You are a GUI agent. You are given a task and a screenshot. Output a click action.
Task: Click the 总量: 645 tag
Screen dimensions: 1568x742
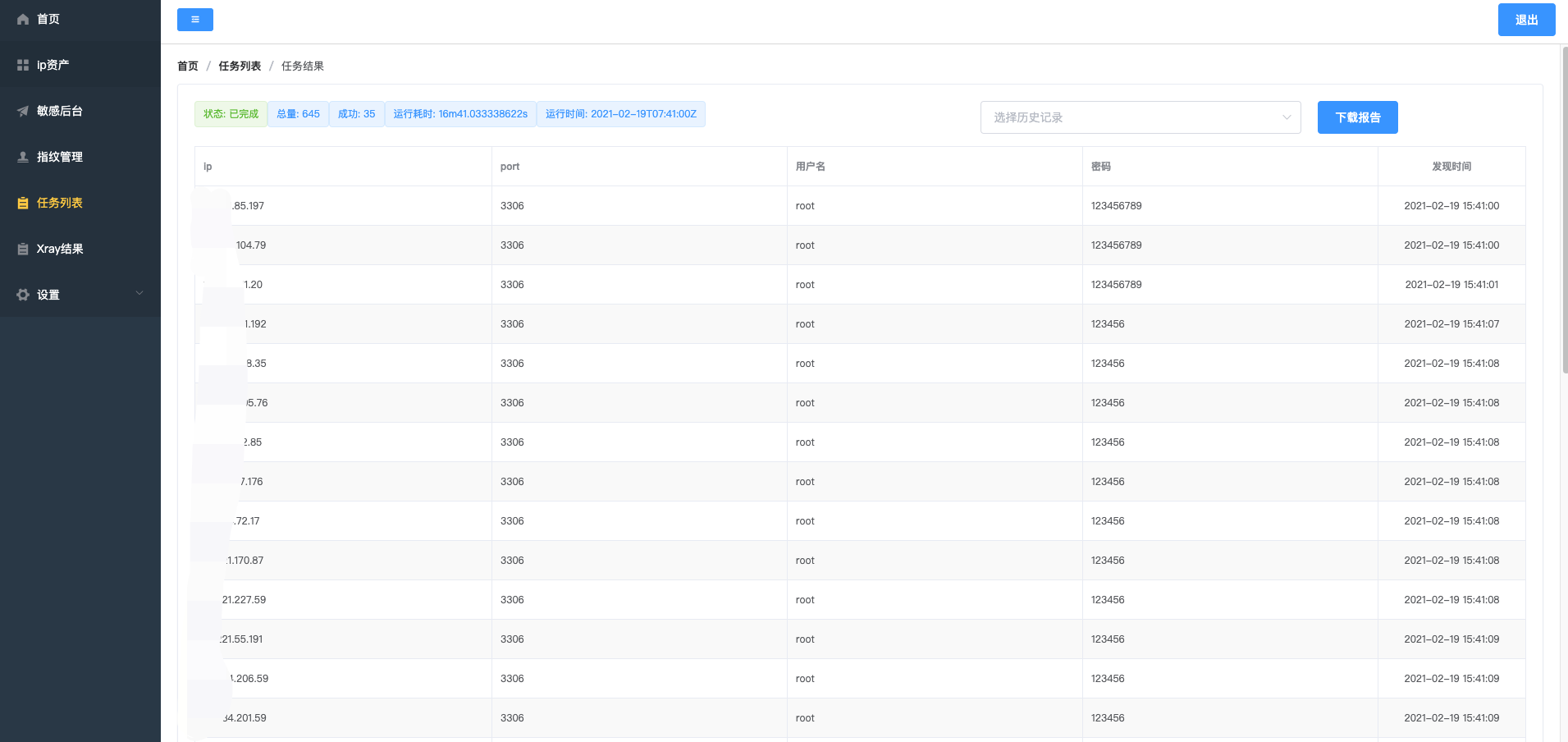298,114
